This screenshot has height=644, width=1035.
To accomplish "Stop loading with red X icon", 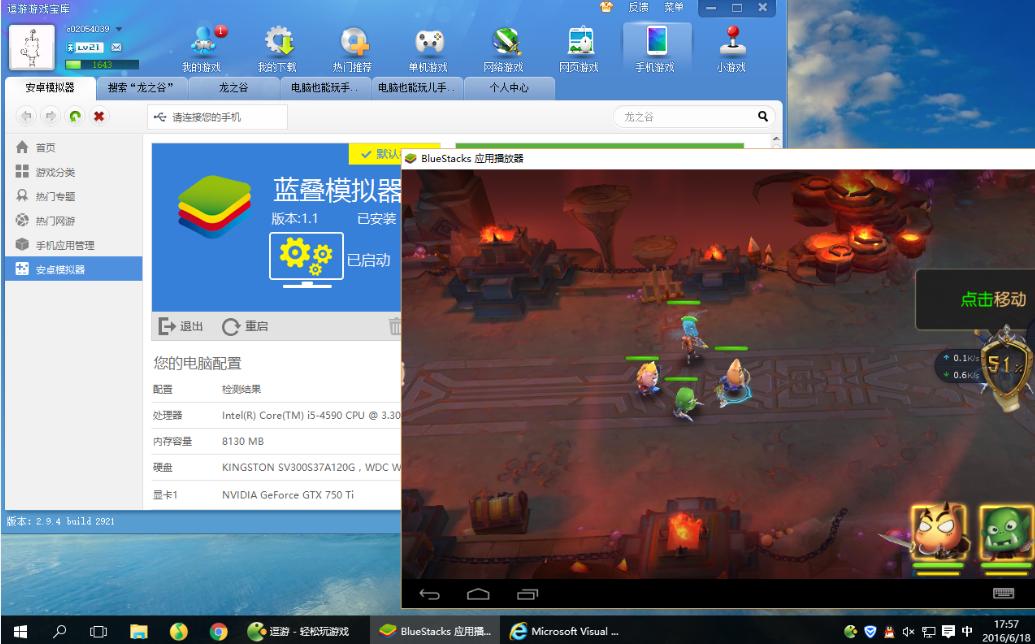I will point(99,116).
